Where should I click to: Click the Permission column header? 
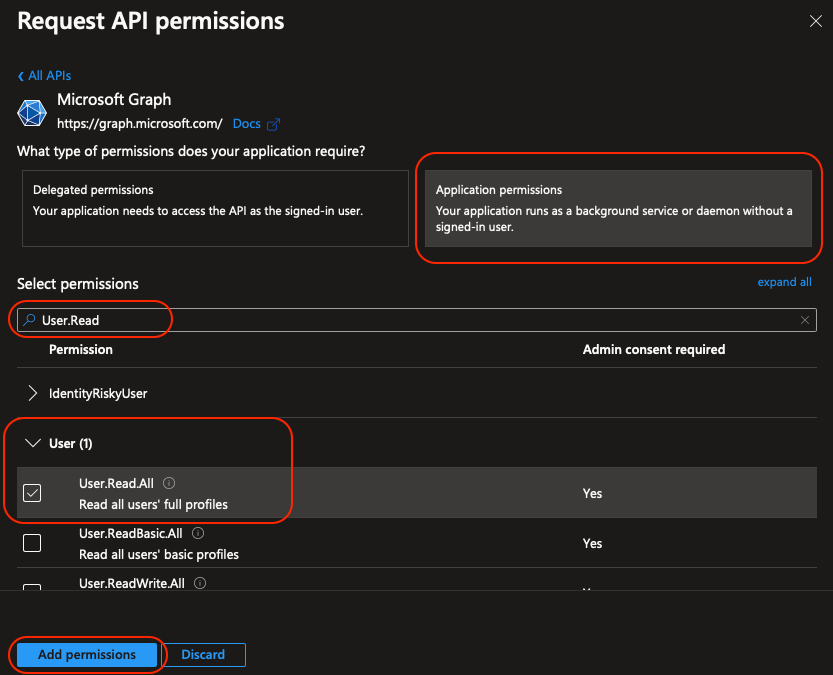click(x=81, y=349)
